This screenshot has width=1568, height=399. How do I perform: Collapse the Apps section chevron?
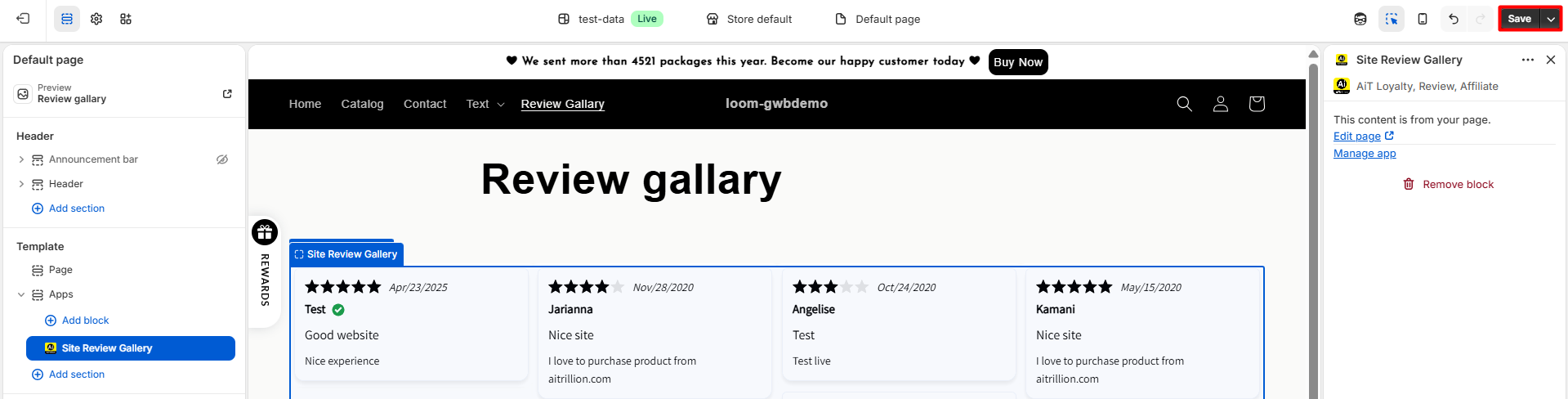(x=21, y=294)
